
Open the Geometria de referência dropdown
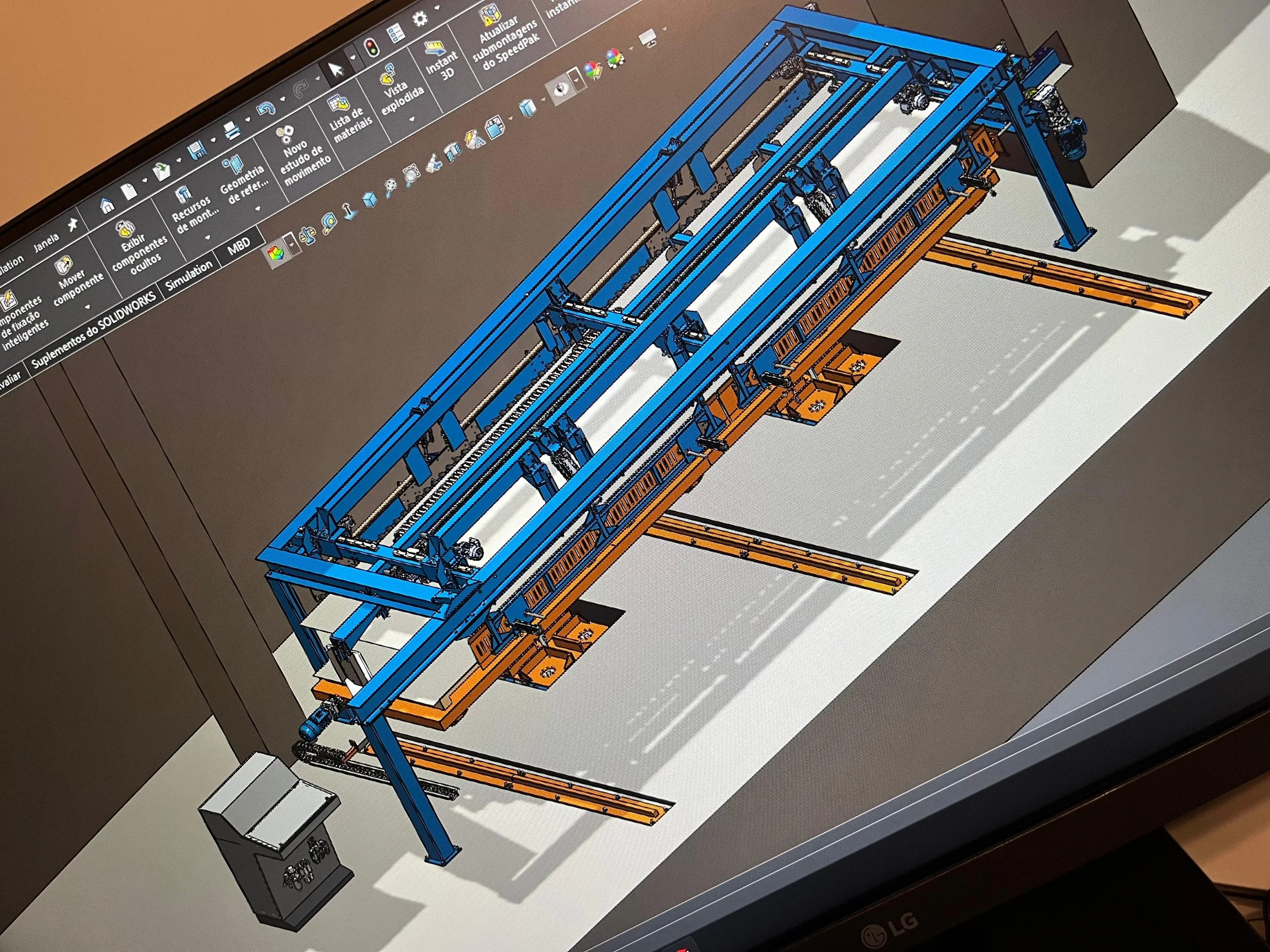pos(257,210)
